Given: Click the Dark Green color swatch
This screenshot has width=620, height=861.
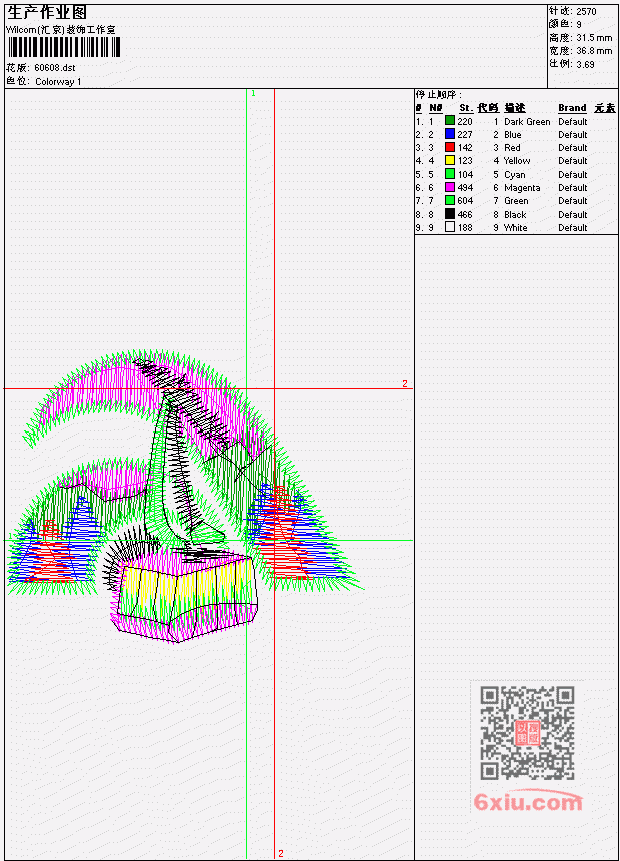Looking at the screenshot, I should (x=450, y=121).
